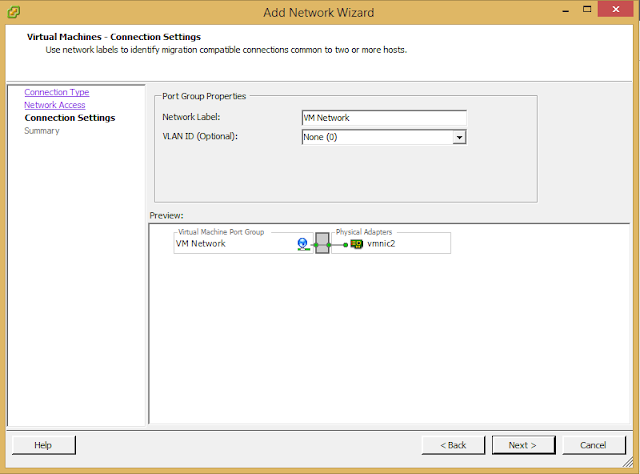640x474 pixels.
Task: Click the 'Virtual Machines - Connection Settings' heading
Action: pos(114,37)
